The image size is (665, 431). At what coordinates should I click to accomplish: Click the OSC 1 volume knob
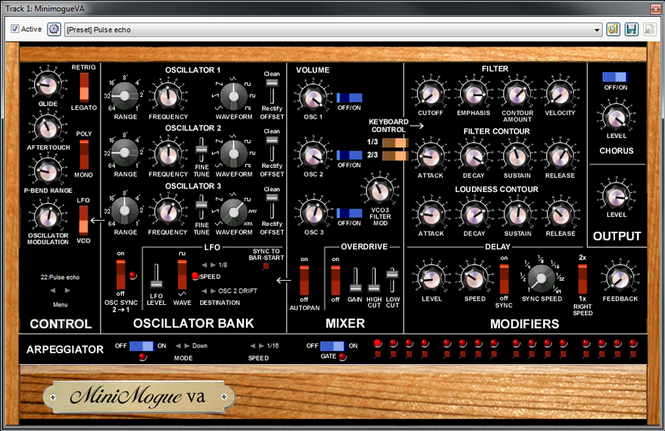(x=313, y=98)
